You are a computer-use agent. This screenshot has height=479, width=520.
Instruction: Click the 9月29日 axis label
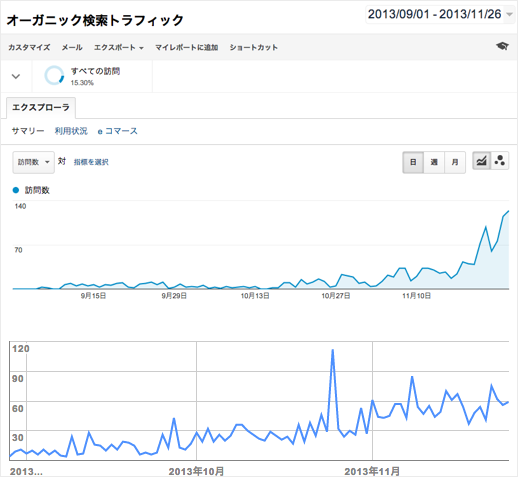click(x=174, y=296)
